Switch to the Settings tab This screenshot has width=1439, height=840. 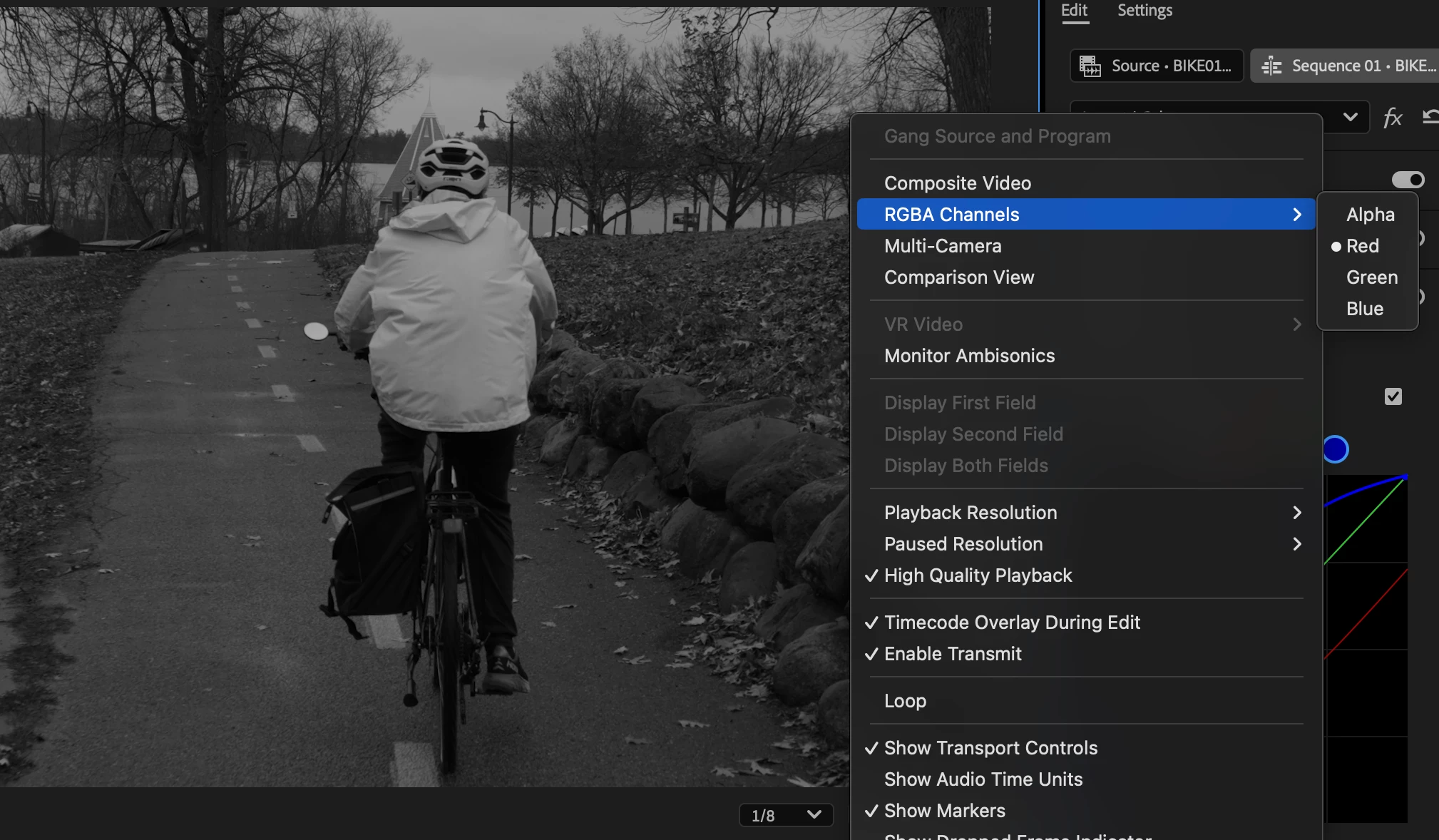1144,11
